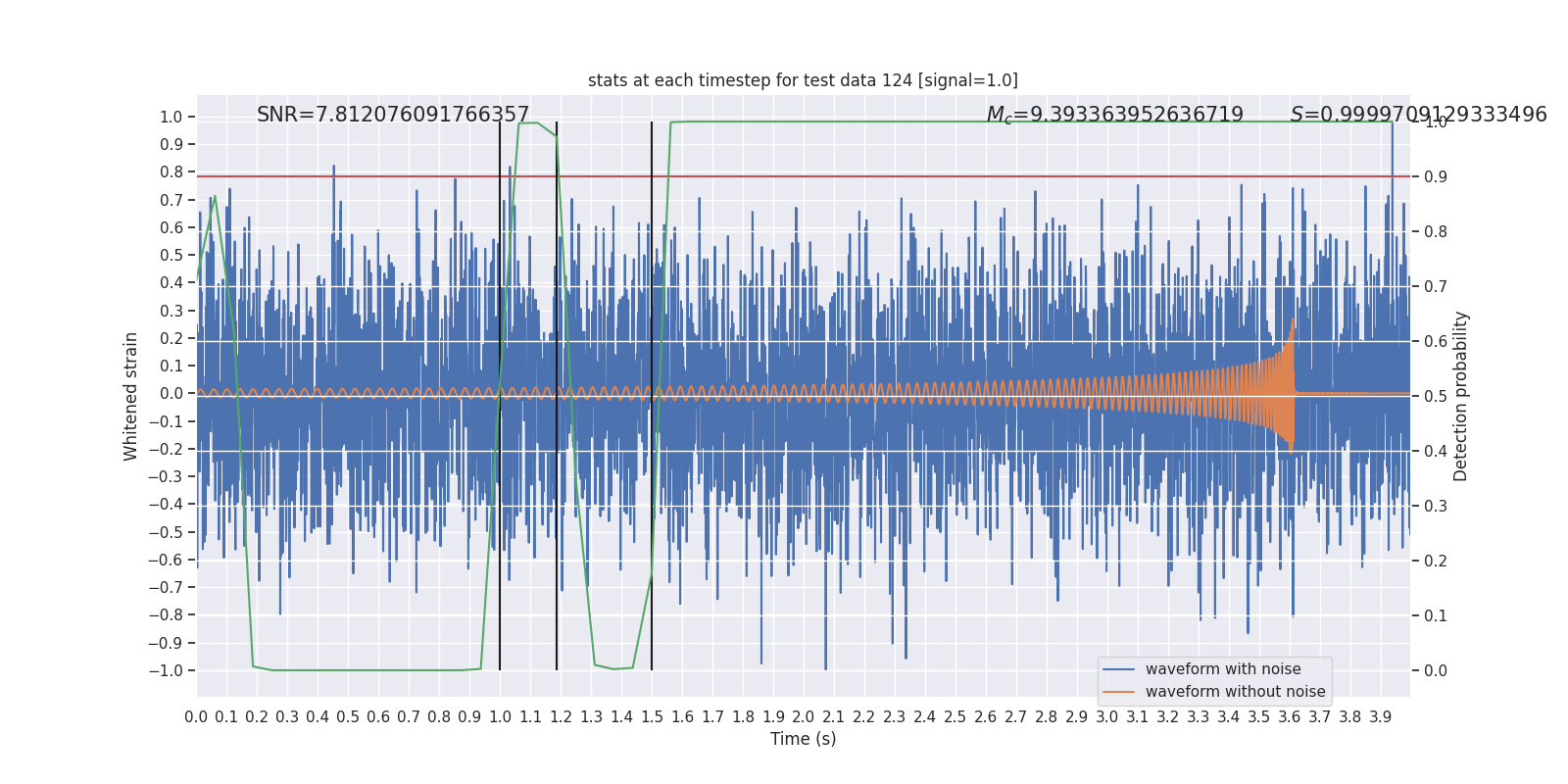Click the 0.3 tick label on the time axis
This screenshot has width=1568, height=784.
287,717
